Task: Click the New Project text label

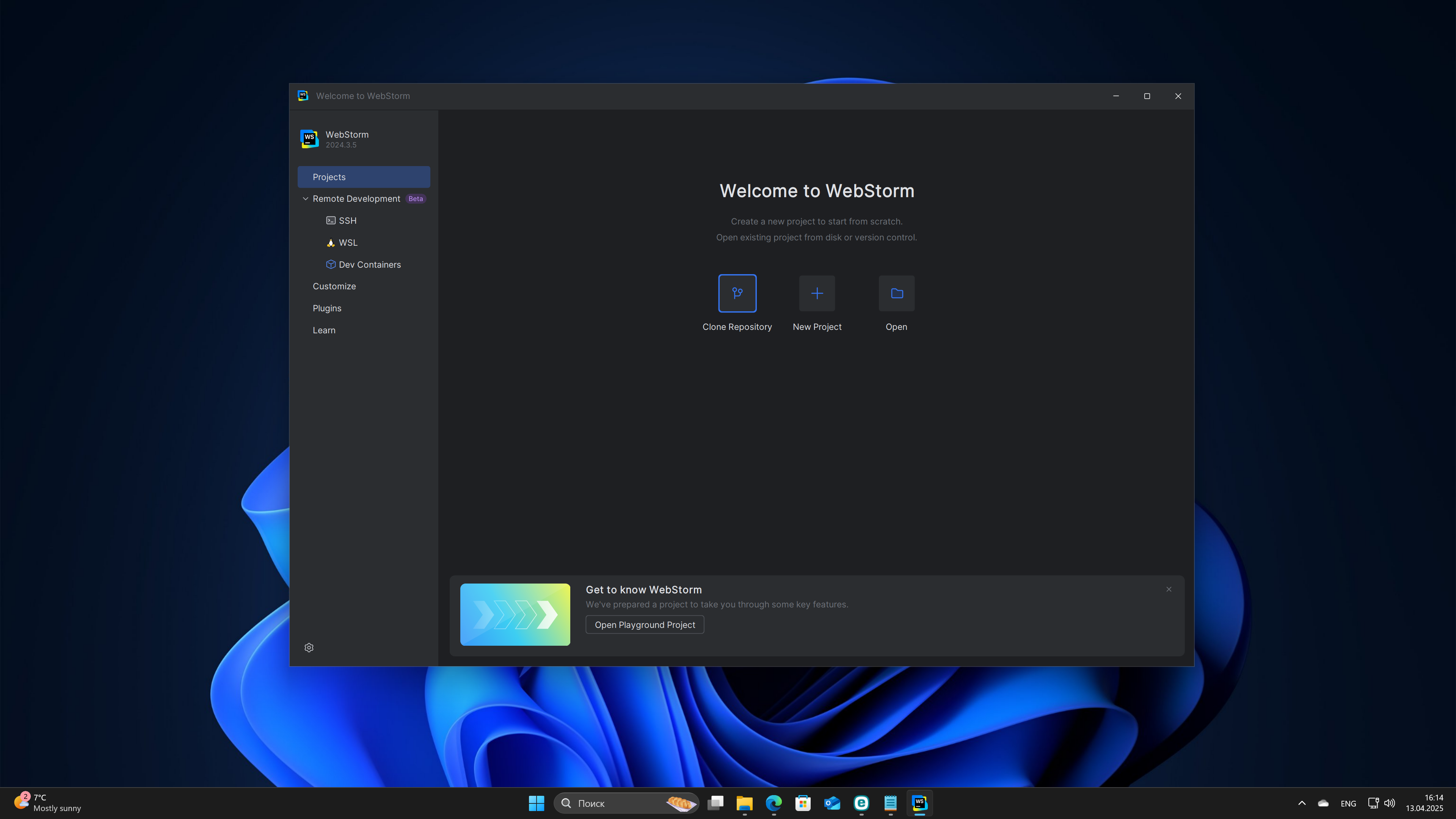Action: 817,327
